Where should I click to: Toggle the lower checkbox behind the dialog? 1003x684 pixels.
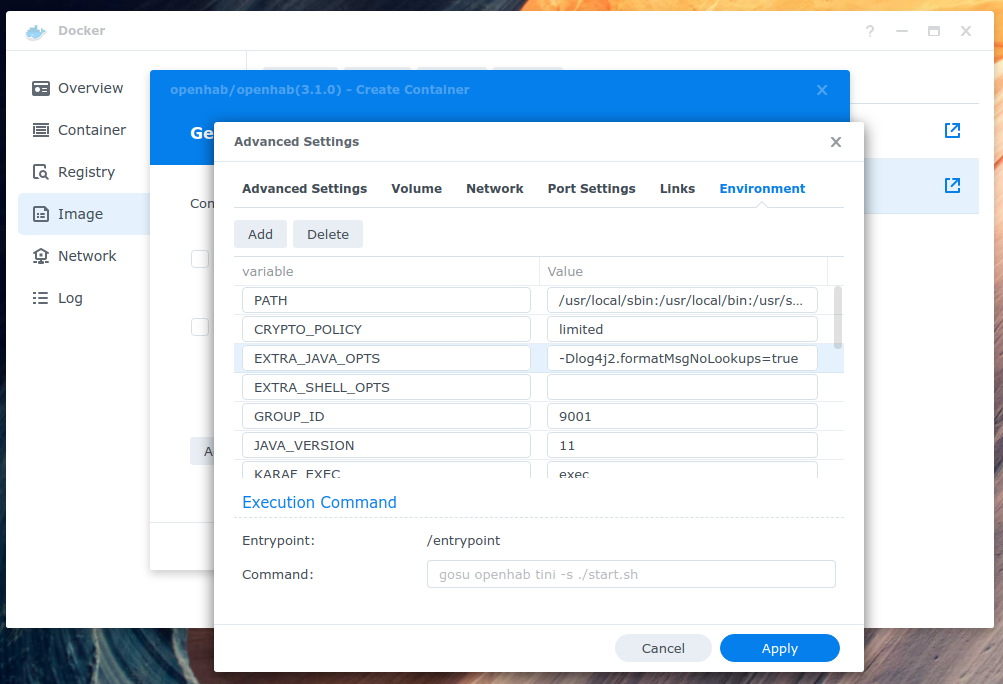200,327
